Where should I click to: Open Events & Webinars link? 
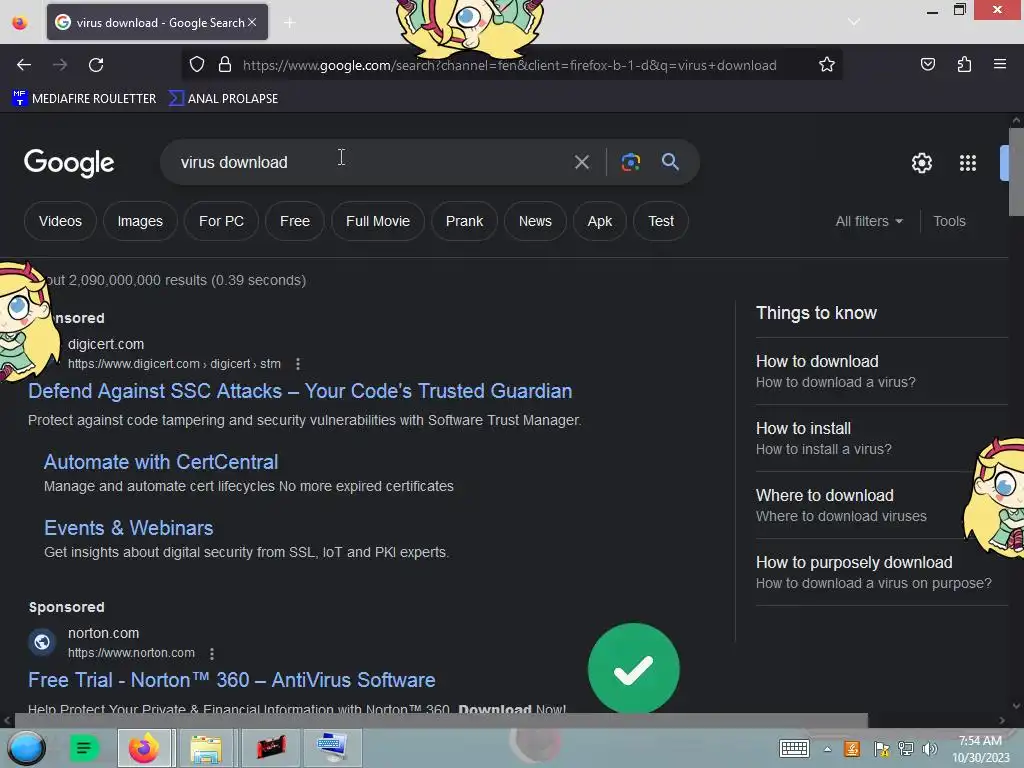129,528
